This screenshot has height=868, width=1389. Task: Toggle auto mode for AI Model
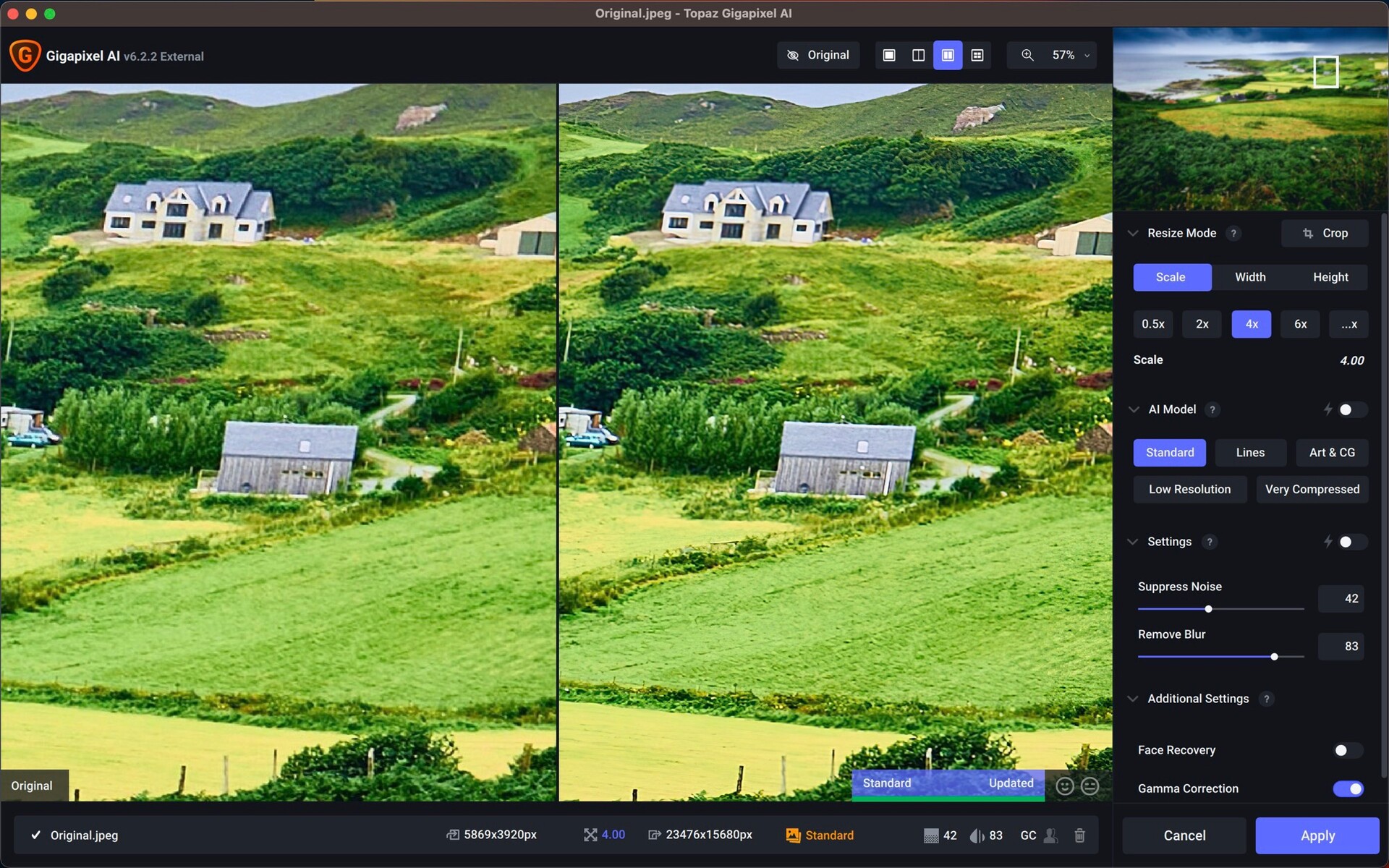point(1346,409)
